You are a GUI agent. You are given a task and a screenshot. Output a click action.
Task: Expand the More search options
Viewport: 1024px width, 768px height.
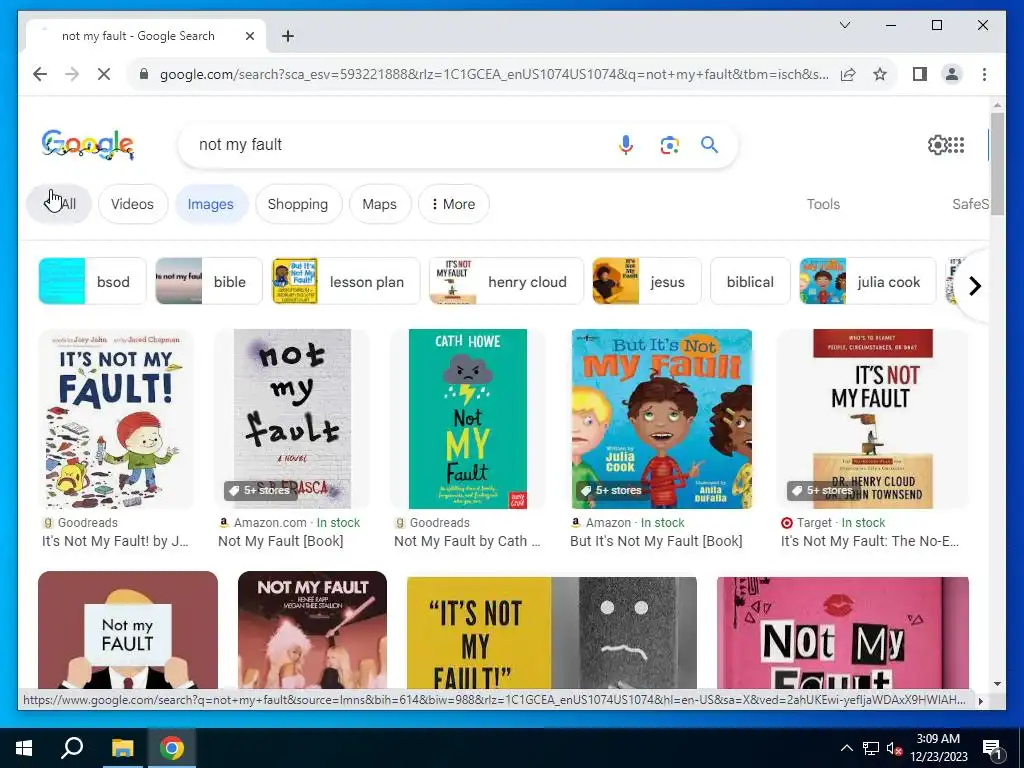[x=453, y=204]
